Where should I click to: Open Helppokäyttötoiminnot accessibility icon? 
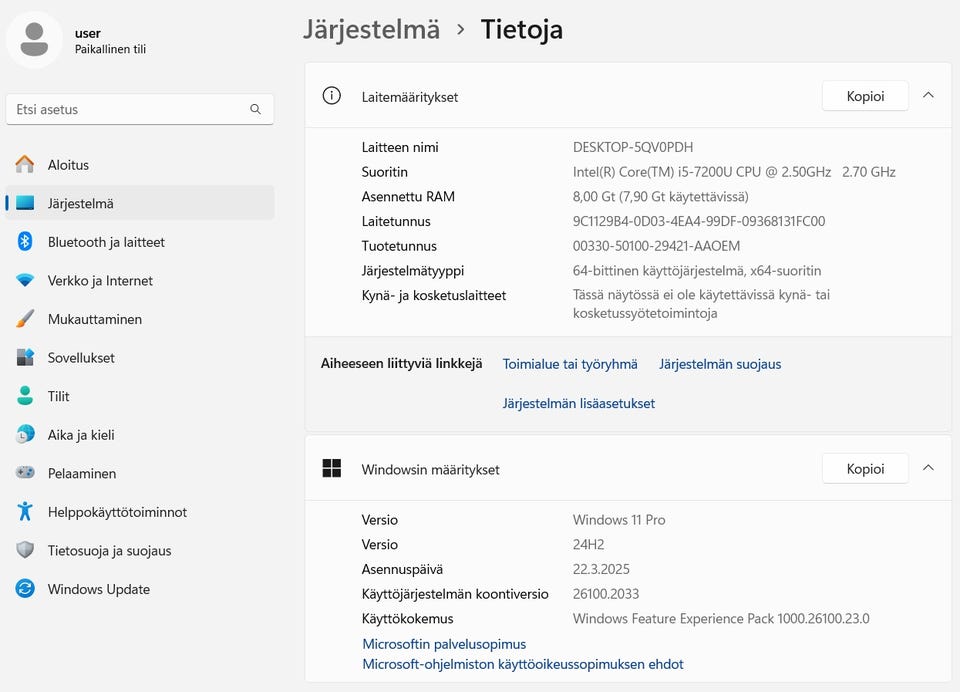tap(25, 512)
